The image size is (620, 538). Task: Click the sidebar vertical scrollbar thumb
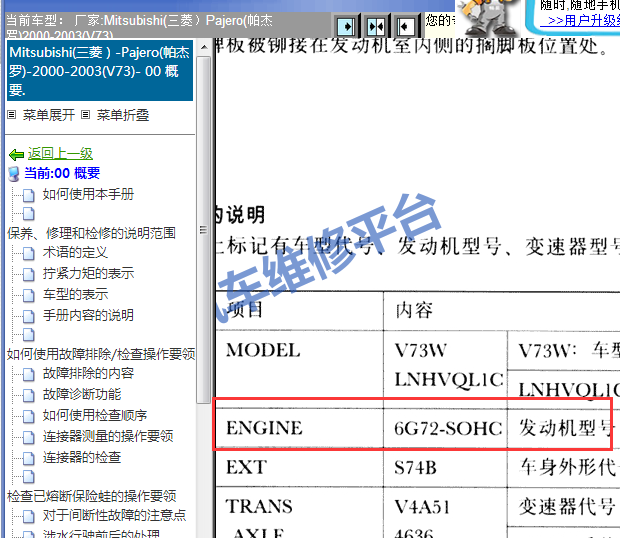[204, 230]
